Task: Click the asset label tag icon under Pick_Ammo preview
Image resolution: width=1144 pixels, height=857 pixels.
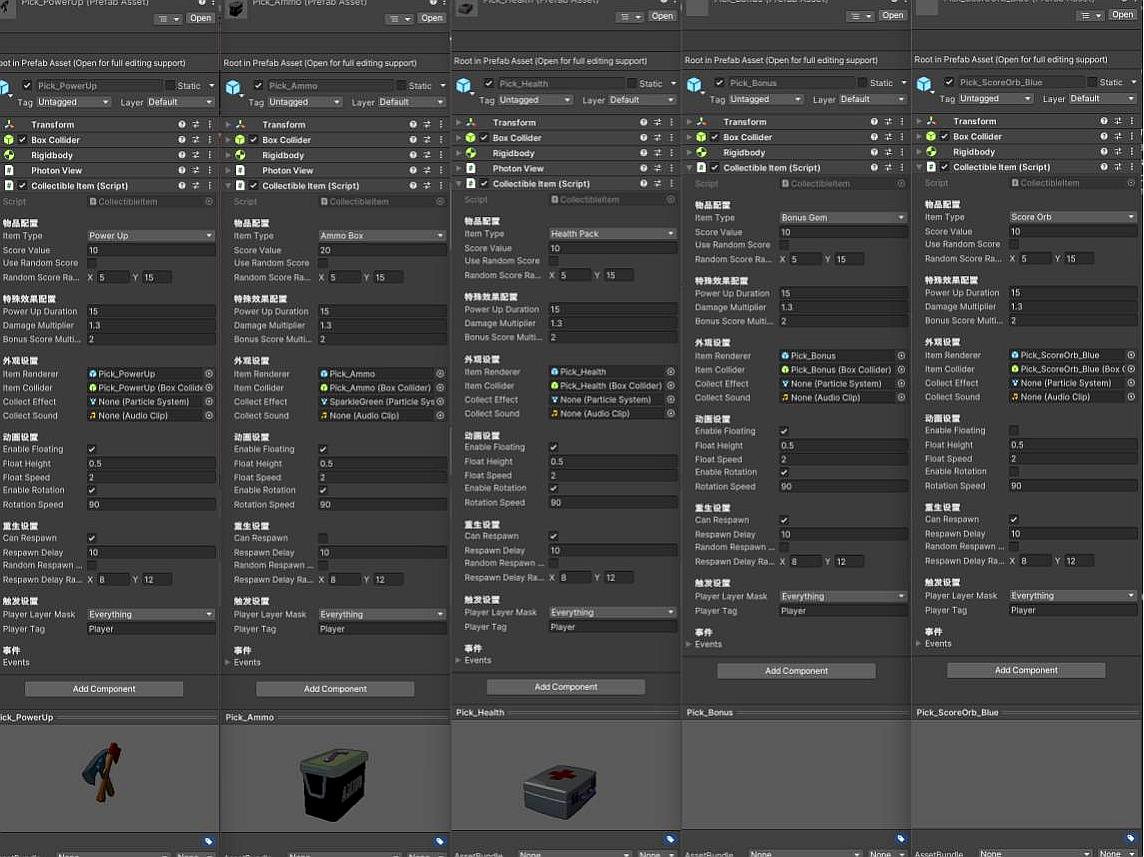Action: coord(439,841)
